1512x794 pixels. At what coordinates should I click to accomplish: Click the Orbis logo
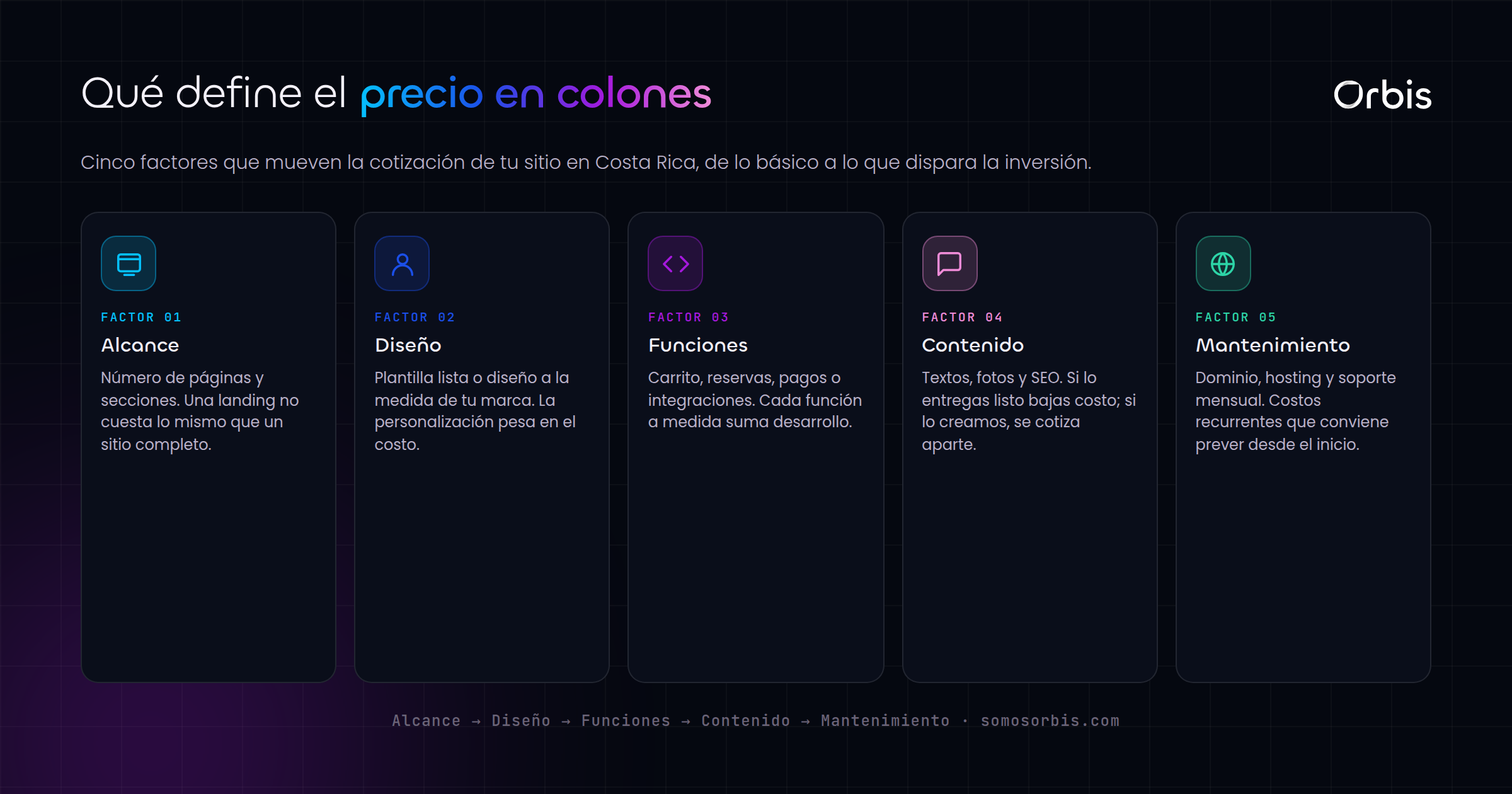click(x=1382, y=96)
